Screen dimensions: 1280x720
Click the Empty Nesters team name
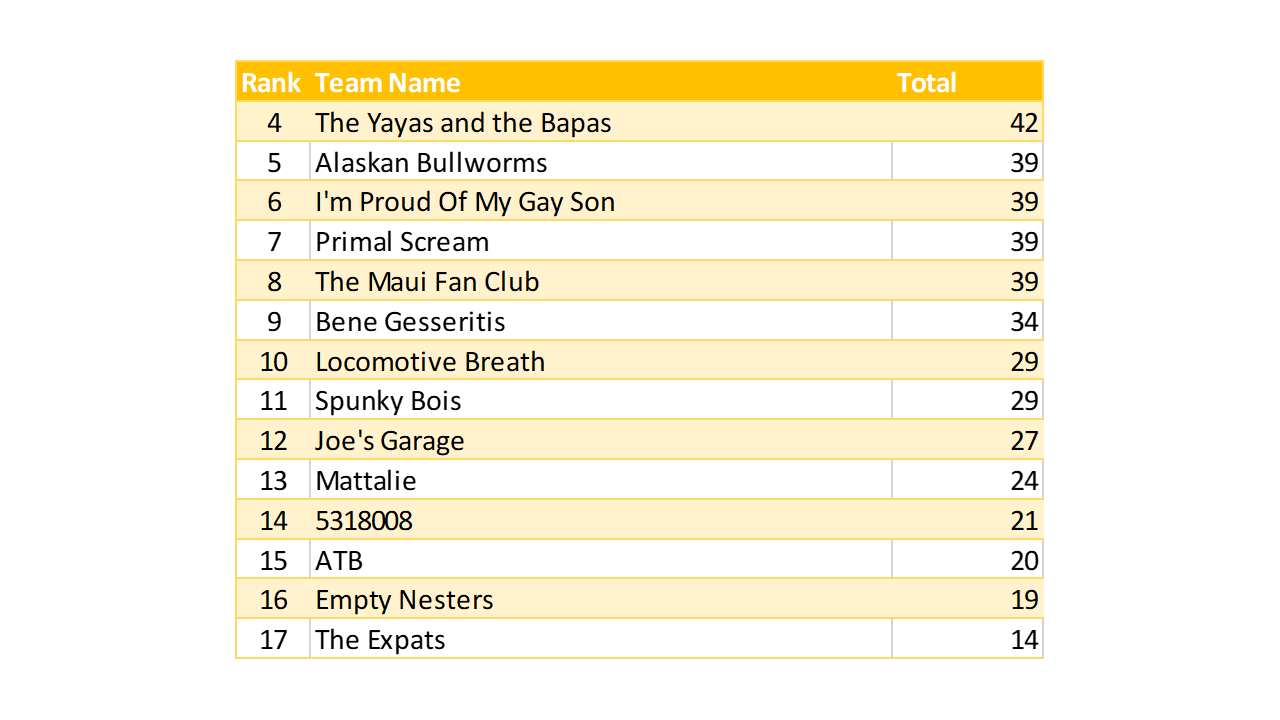(404, 600)
